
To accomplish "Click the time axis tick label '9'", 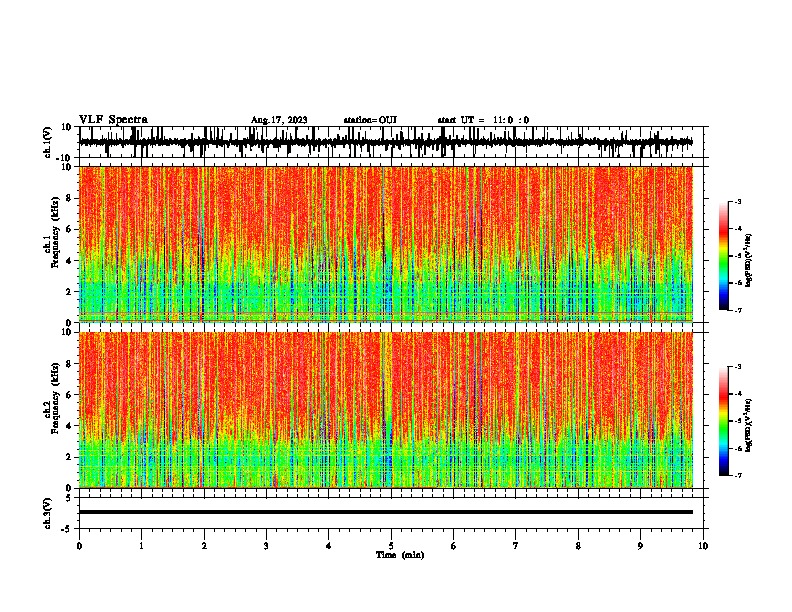I will [640, 546].
